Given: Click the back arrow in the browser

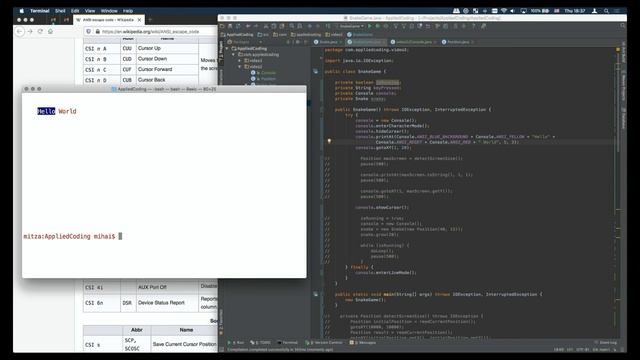Looking at the screenshot, I should tap(20, 31).
